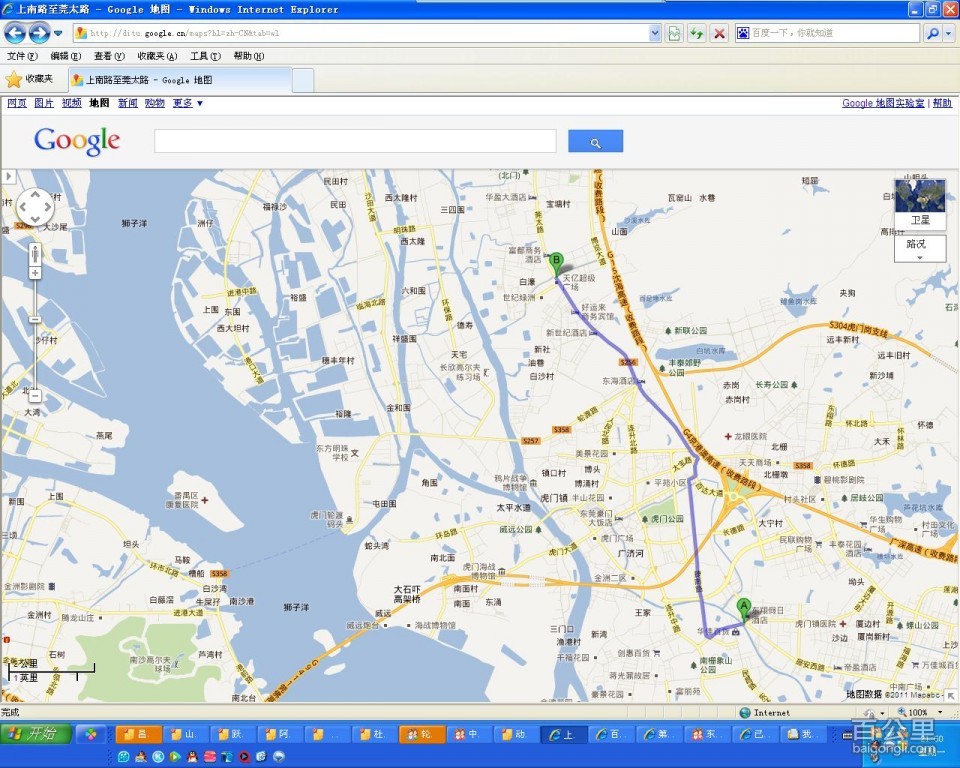Click the blue Google search button
This screenshot has height=768, width=960.
pos(595,142)
